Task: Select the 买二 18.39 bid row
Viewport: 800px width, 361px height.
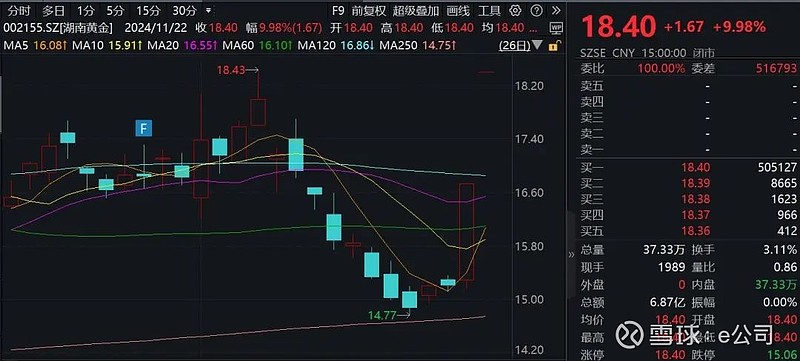Action: pos(689,183)
